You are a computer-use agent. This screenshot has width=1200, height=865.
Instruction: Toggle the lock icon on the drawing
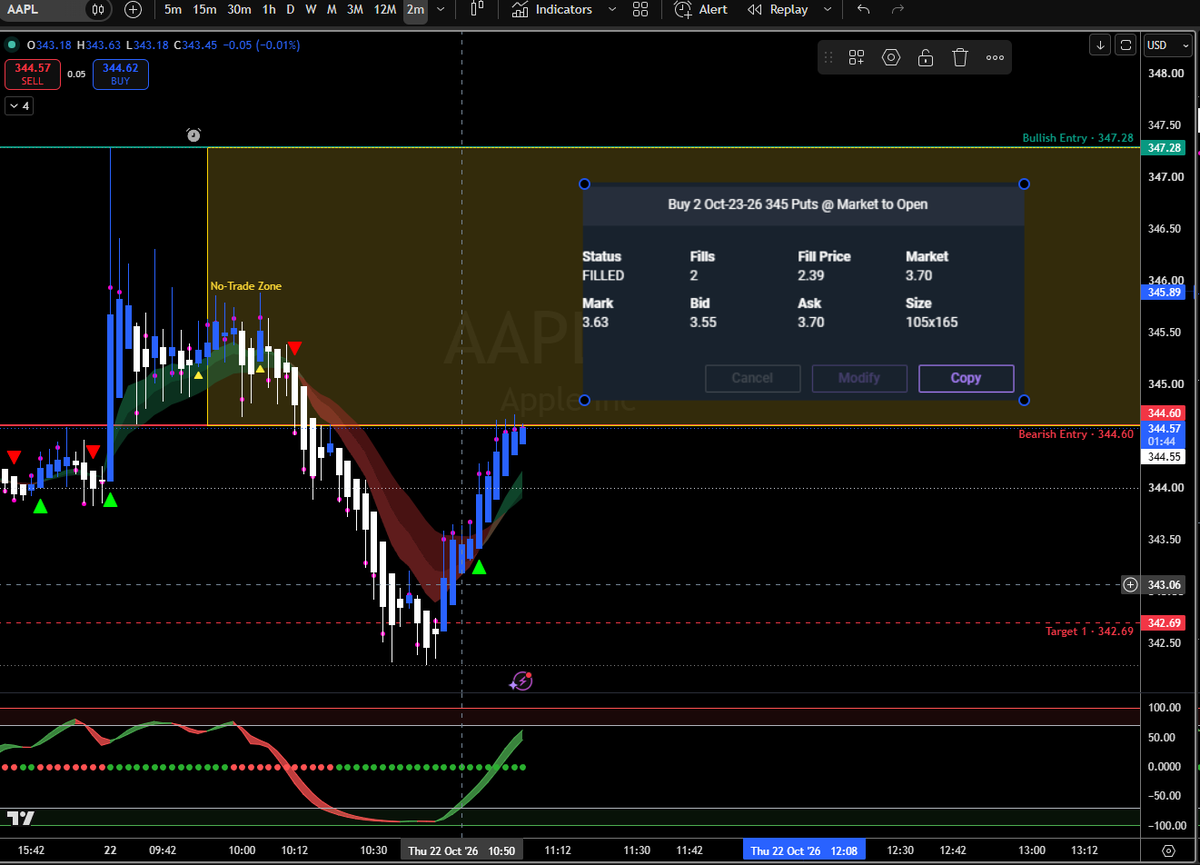925,58
